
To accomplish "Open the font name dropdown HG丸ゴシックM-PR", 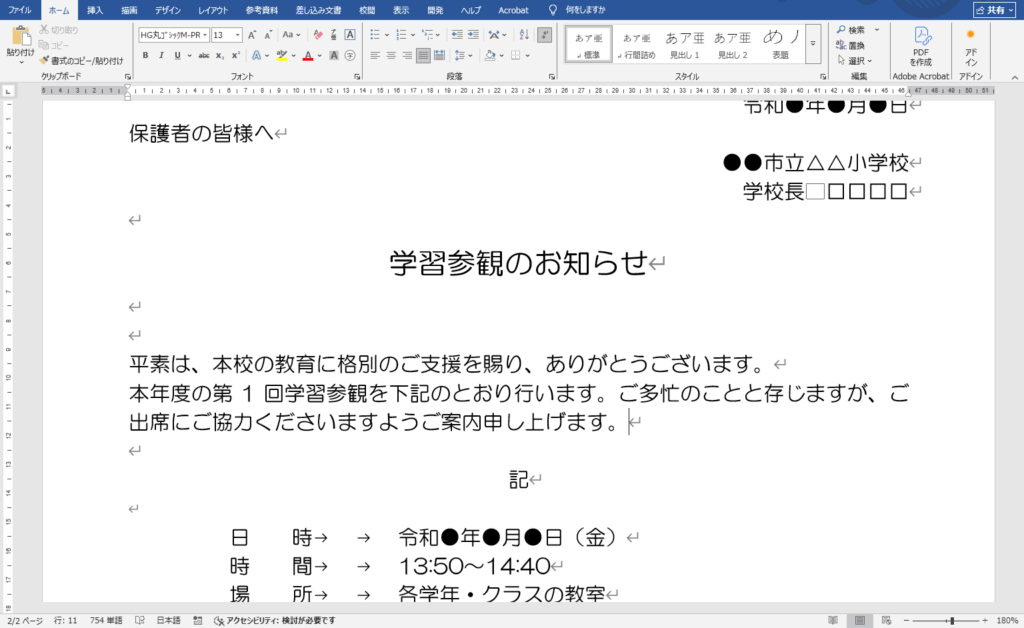I will (x=205, y=35).
